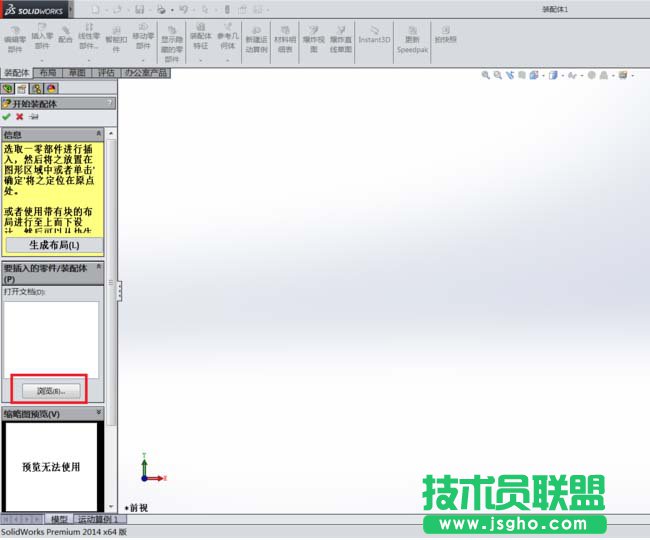Click the 生成布局(L) button
Screen dimensions: 650x540
[54, 245]
